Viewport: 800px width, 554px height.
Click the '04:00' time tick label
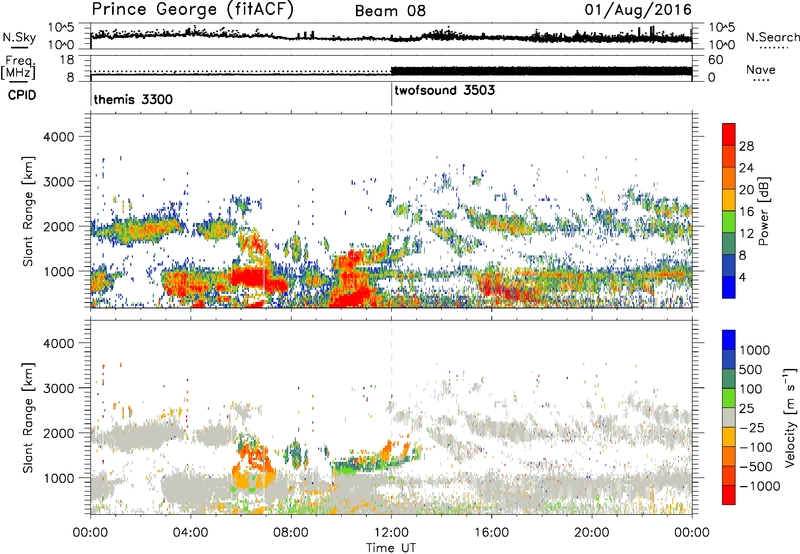[191, 533]
